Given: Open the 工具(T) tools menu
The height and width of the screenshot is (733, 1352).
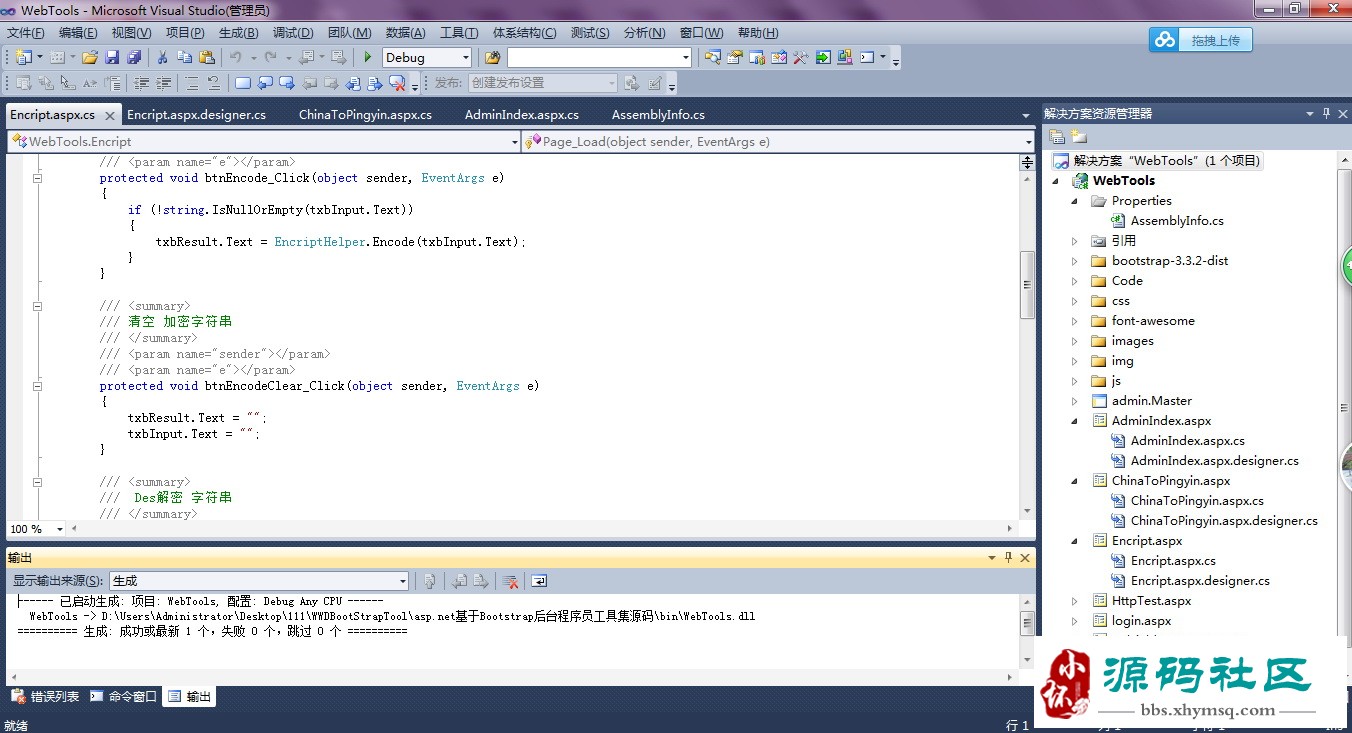Looking at the screenshot, I should click(459, 33).
